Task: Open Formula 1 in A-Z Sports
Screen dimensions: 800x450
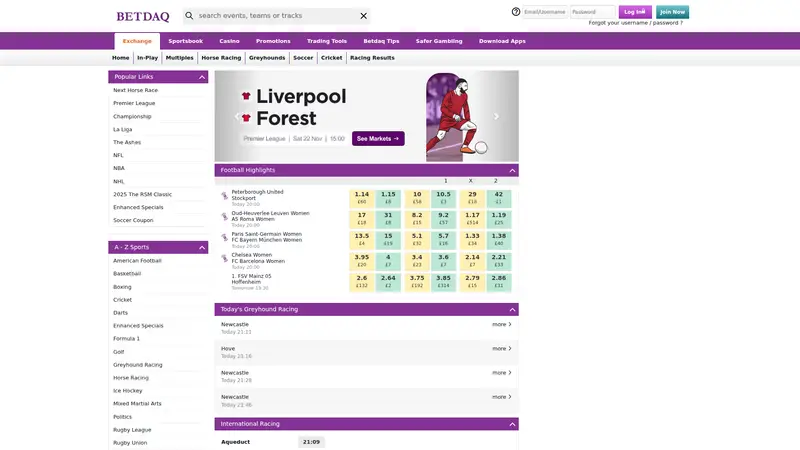Action: 126,339
